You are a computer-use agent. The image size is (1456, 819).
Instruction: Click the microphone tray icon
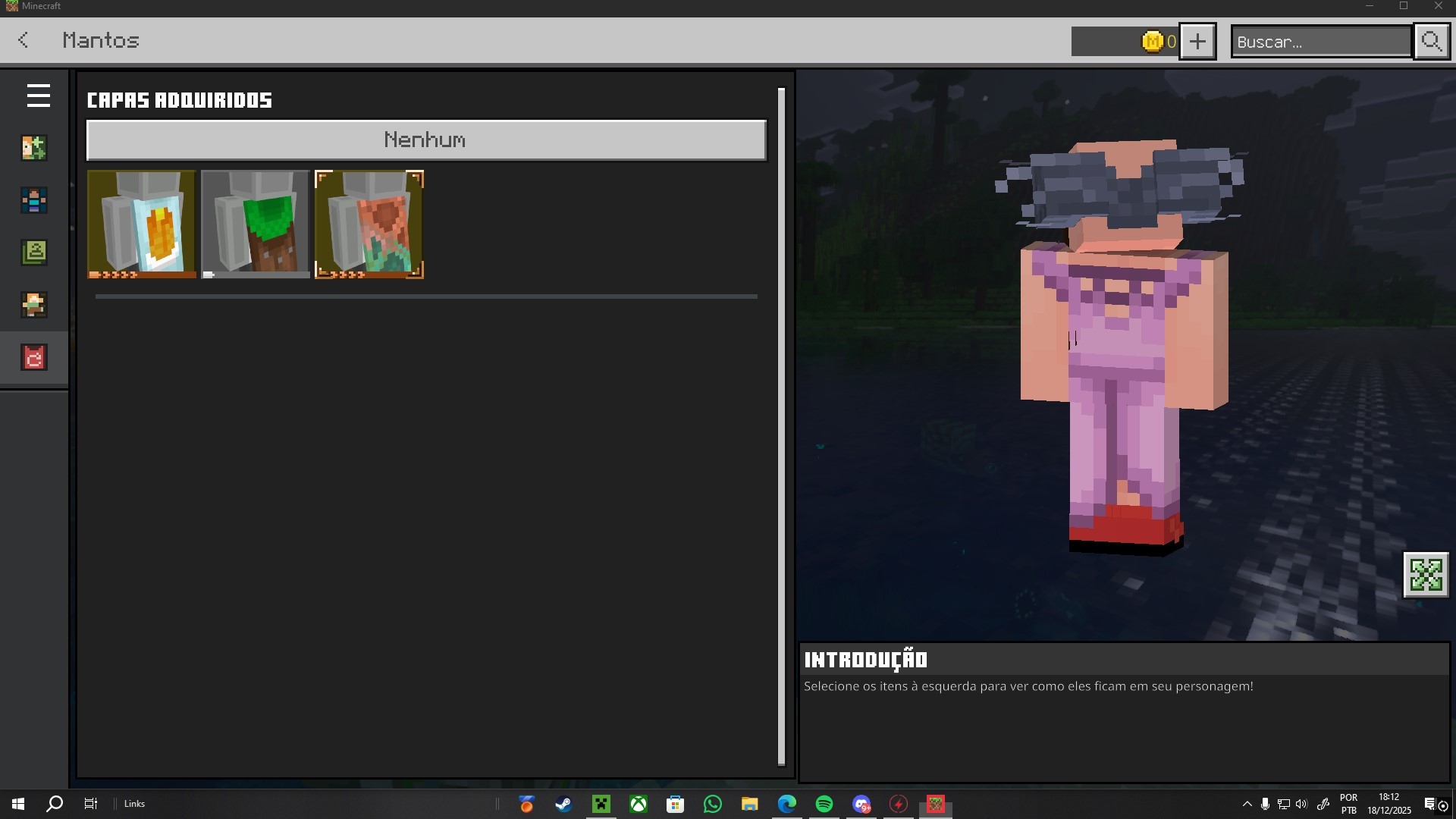1265,804
